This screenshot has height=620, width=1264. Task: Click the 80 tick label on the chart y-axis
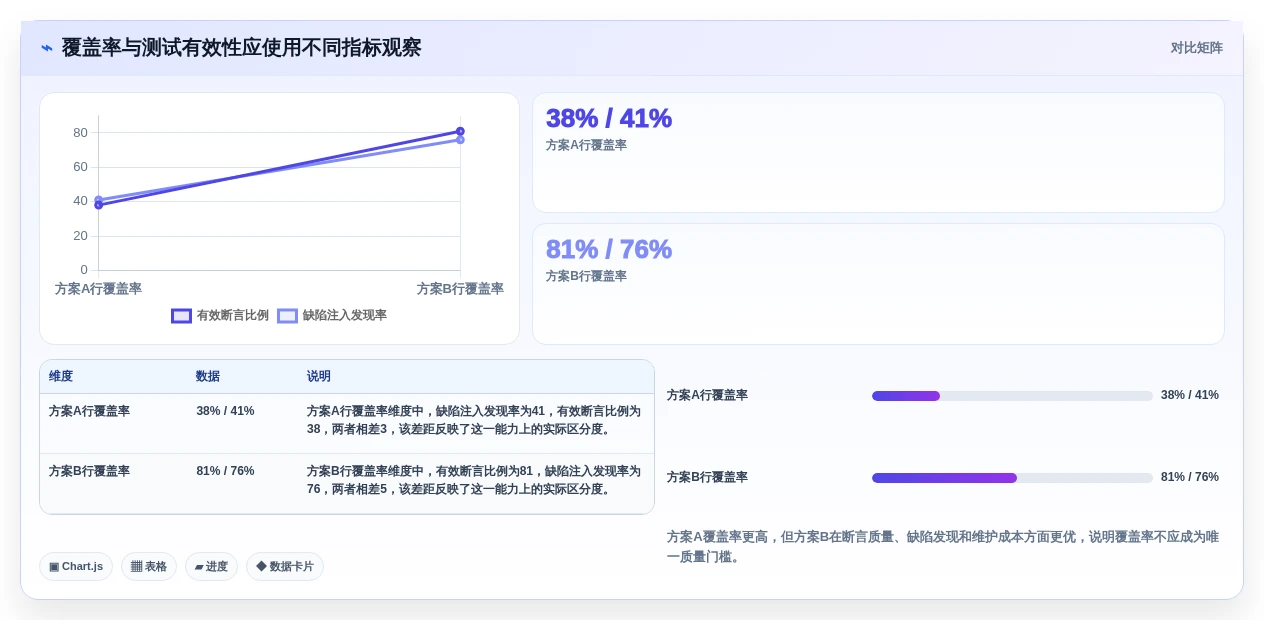coord(80,133)
